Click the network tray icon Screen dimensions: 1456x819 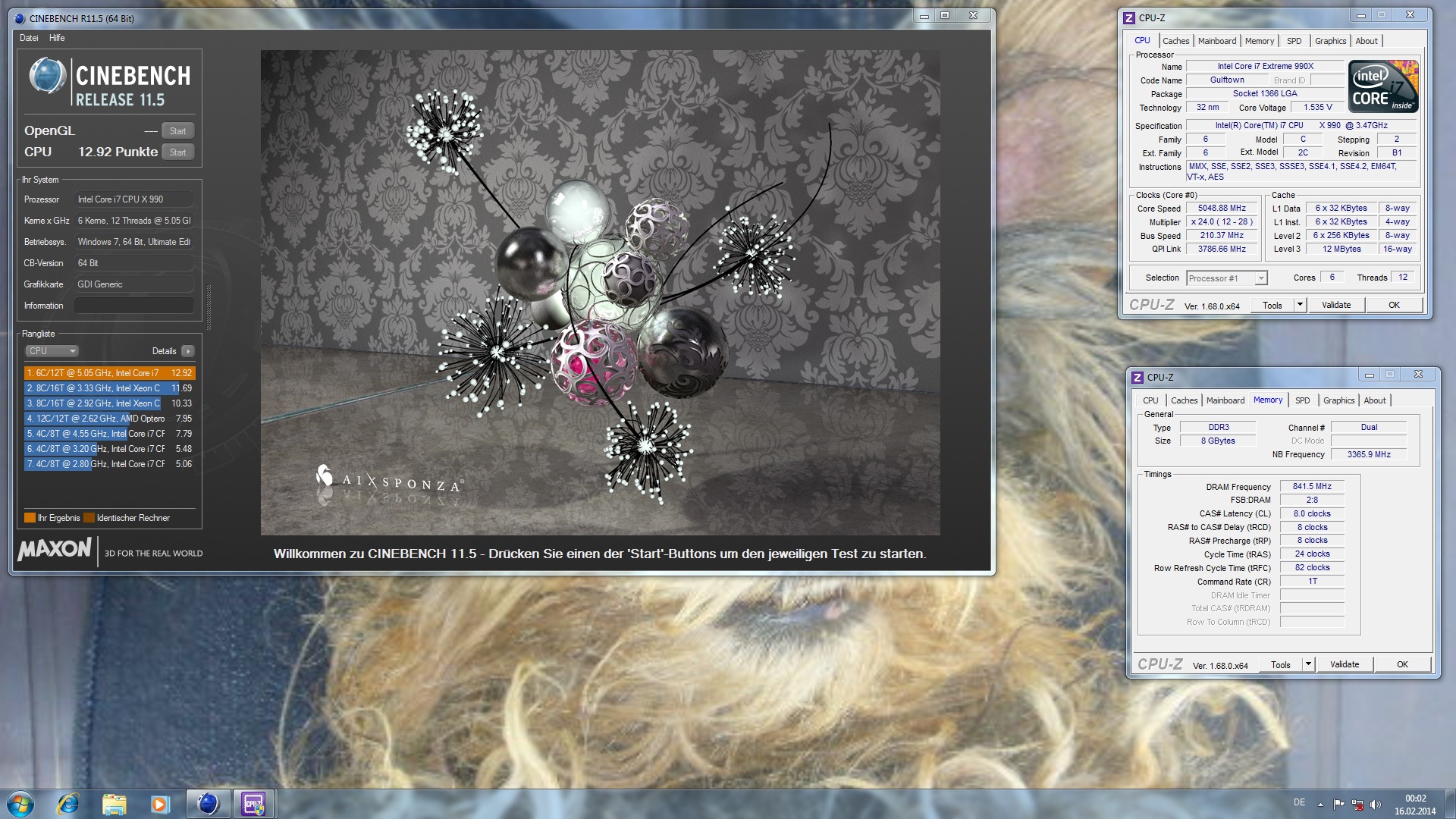pyautogui.click(x=1357, y=805)
